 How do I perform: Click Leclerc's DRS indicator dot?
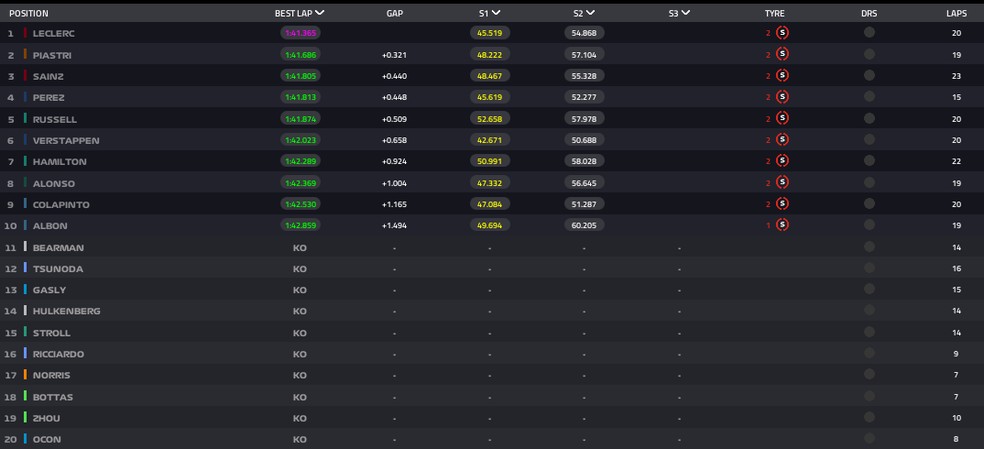869,33
